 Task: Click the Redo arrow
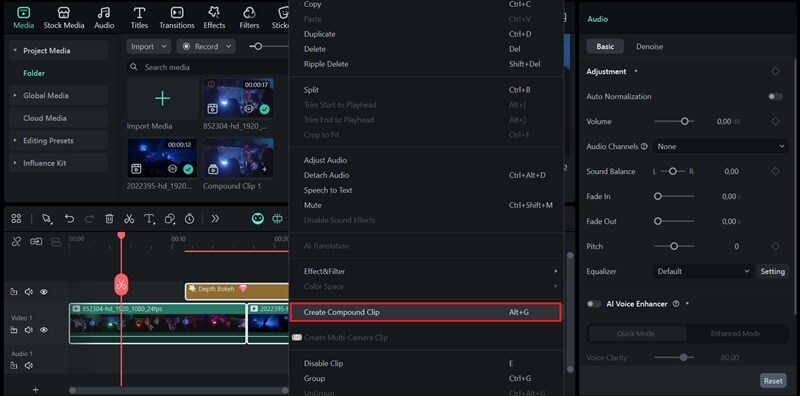89,218
